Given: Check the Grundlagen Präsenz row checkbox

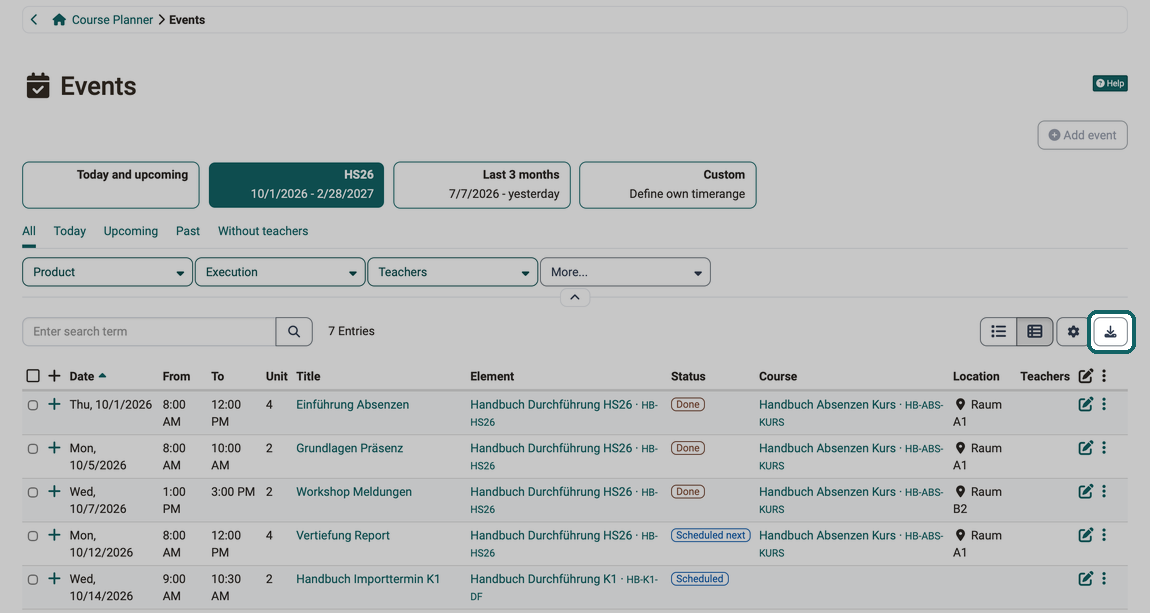Looking at the screenshot, I should [33, 449].
